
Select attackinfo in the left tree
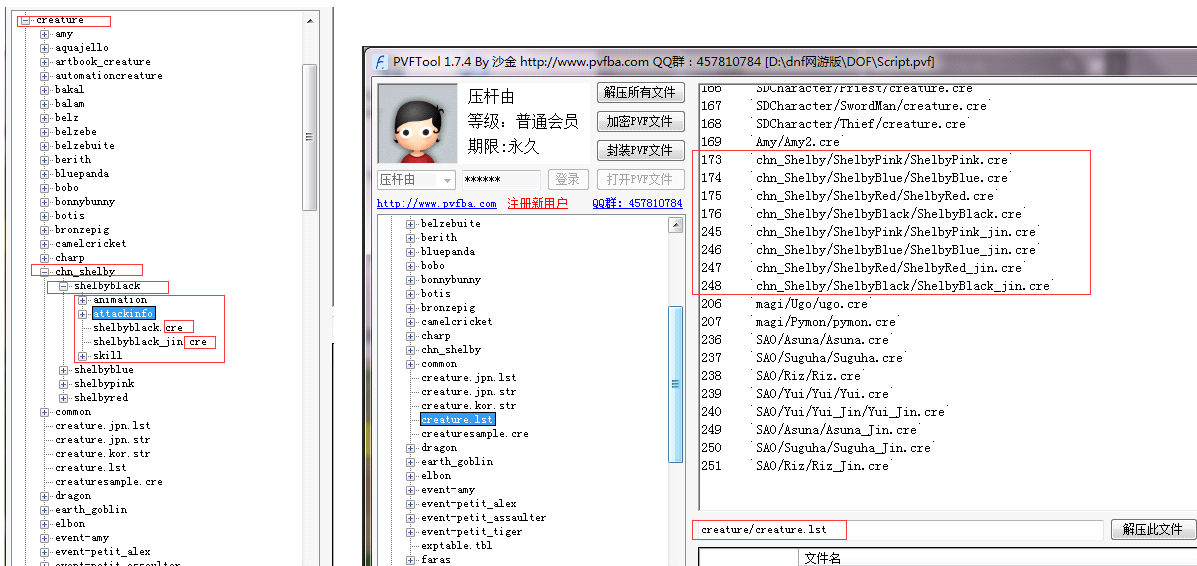tap(124, 313)
